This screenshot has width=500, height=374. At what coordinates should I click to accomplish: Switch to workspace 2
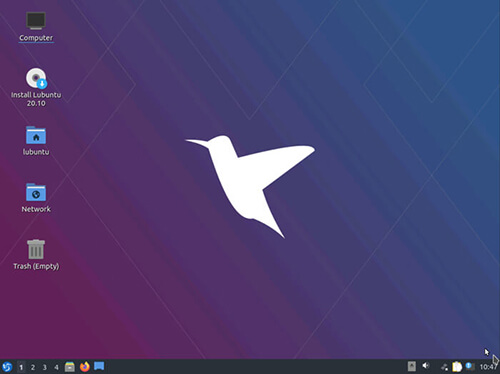click(x=33, y=367)
